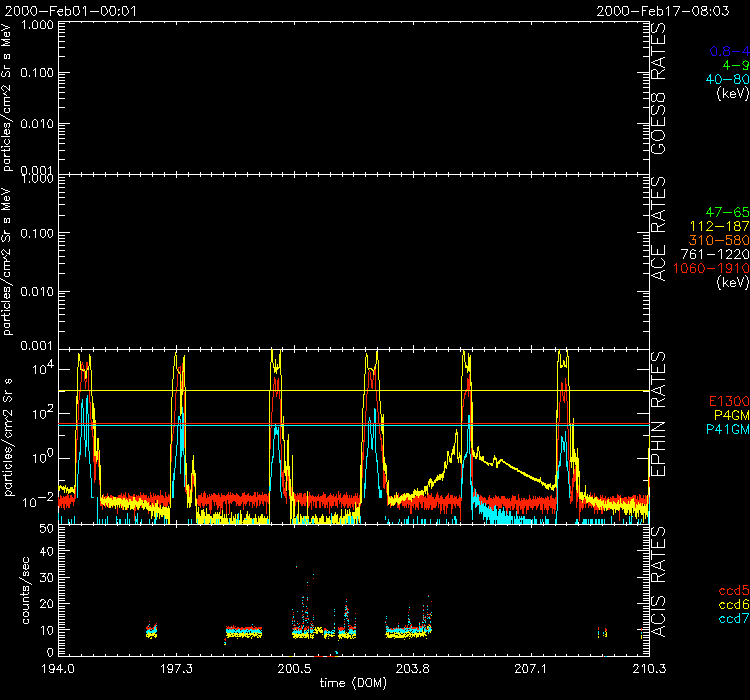Click the 200.5 tick on the time axis

295,667
